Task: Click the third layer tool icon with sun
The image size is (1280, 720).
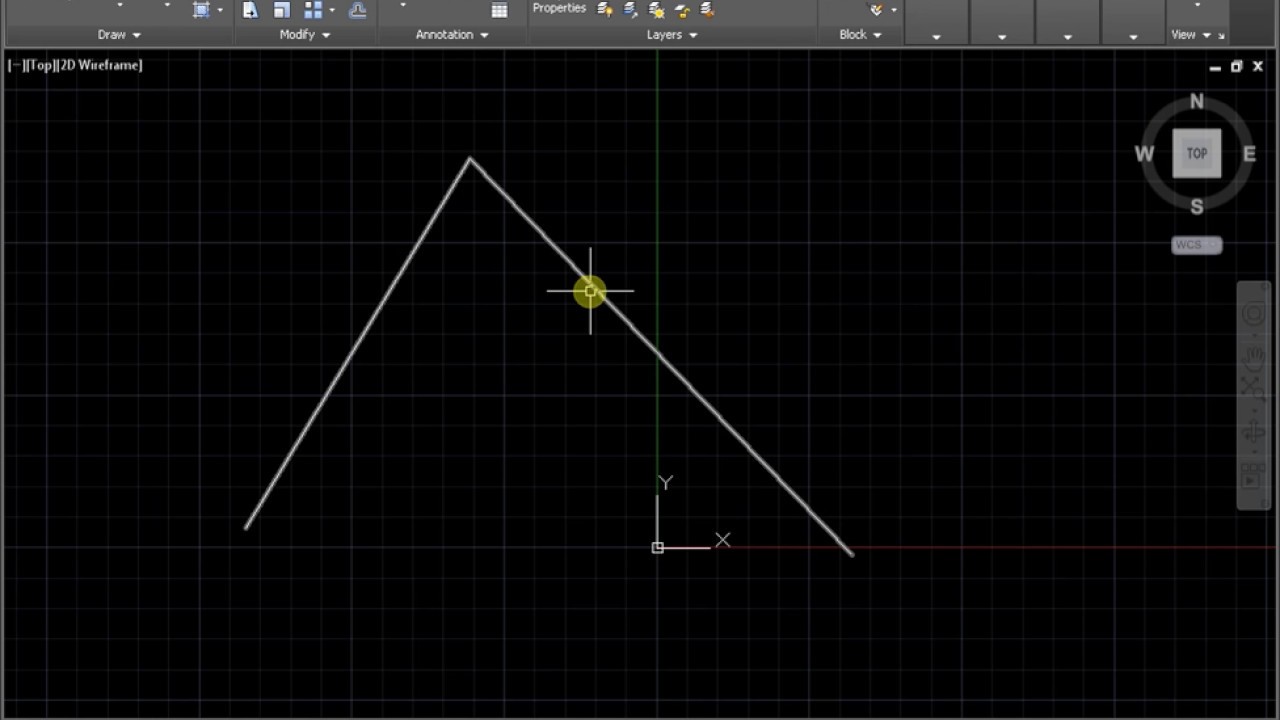Action: coord(656,10)
